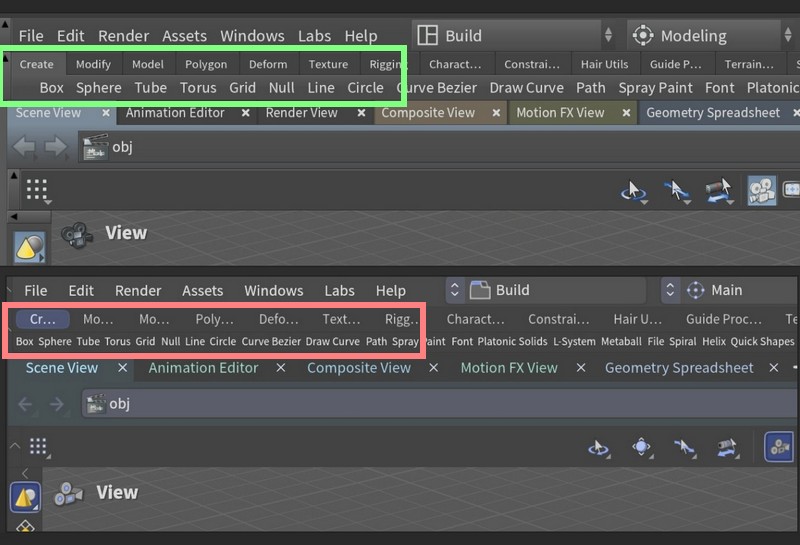Click the objects cone-and-sphere icon in the lower window

pos(25,497)
